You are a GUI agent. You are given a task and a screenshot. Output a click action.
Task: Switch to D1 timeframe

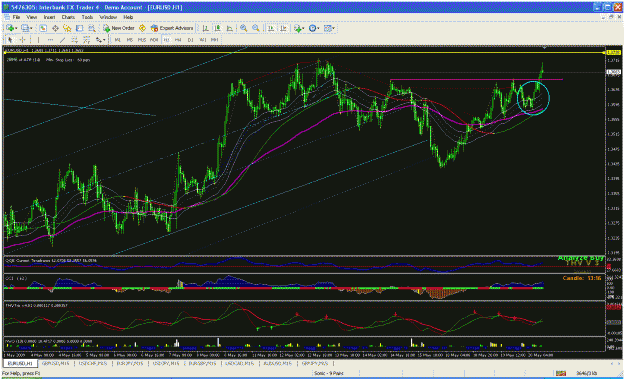(x=191, y=40)
